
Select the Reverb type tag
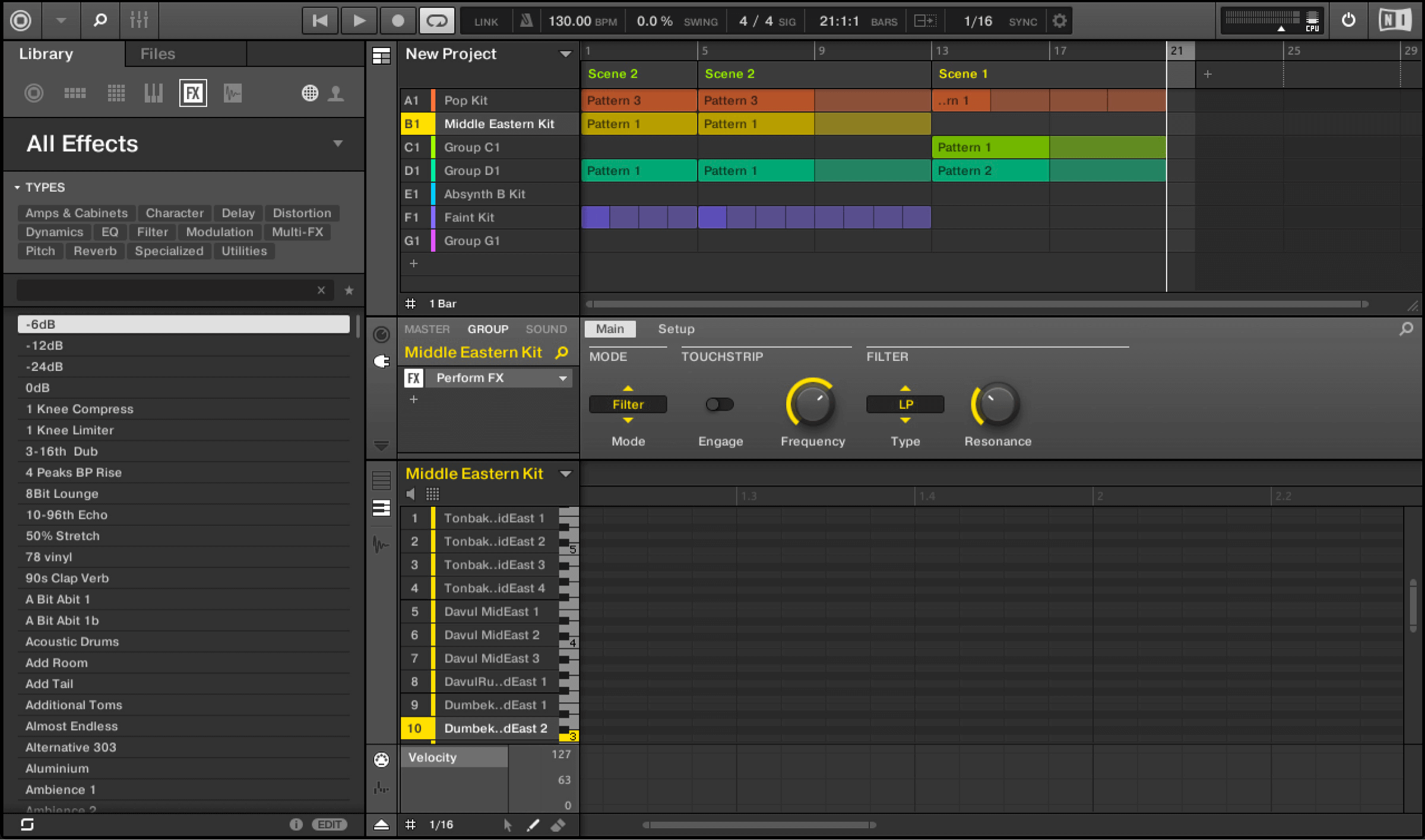95,251
